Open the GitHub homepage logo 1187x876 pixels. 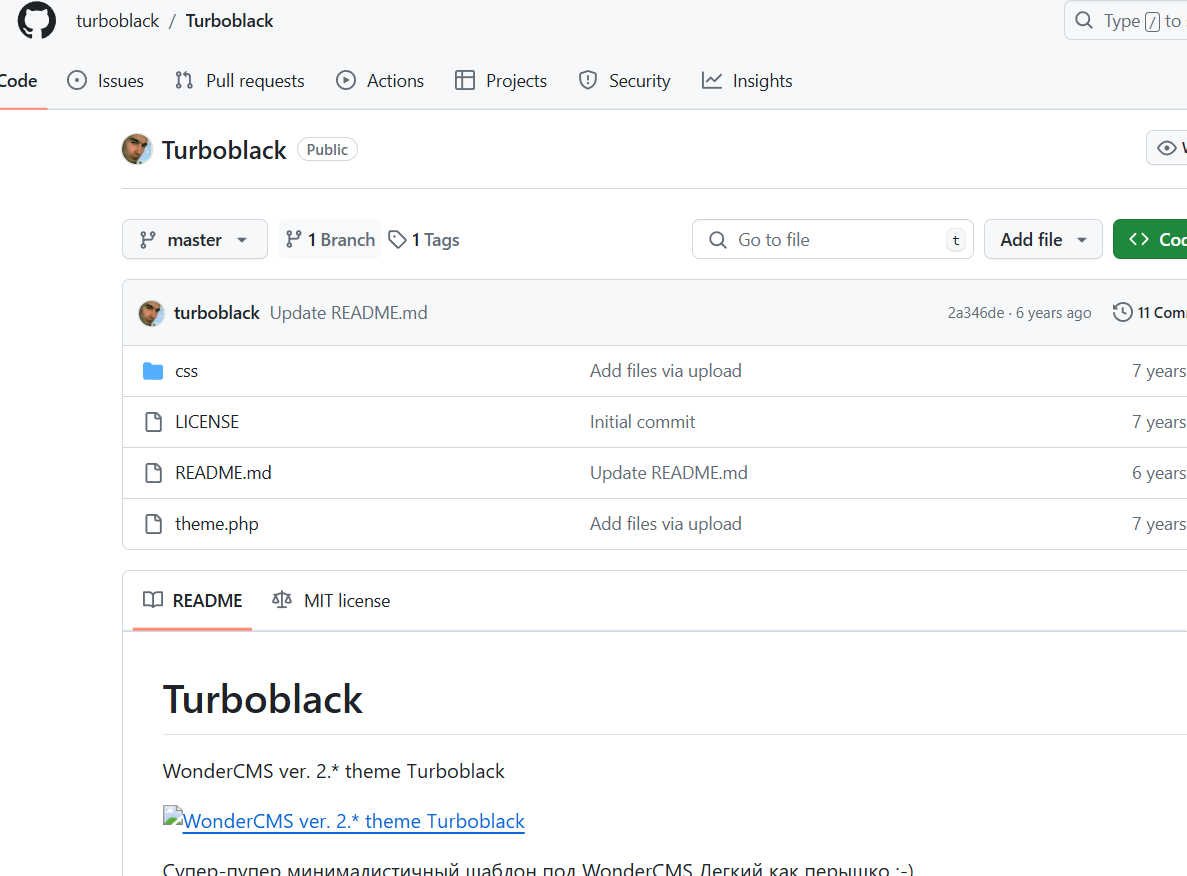36,20
